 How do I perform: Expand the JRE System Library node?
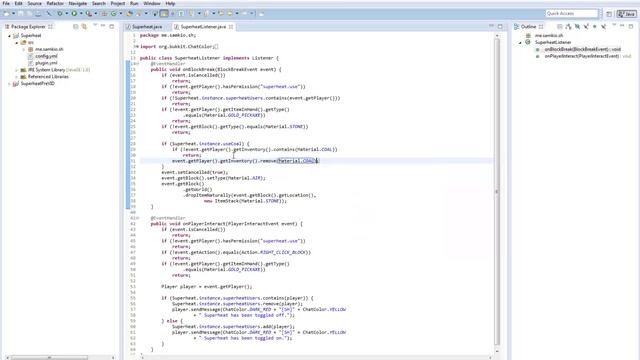pos(17,70)
